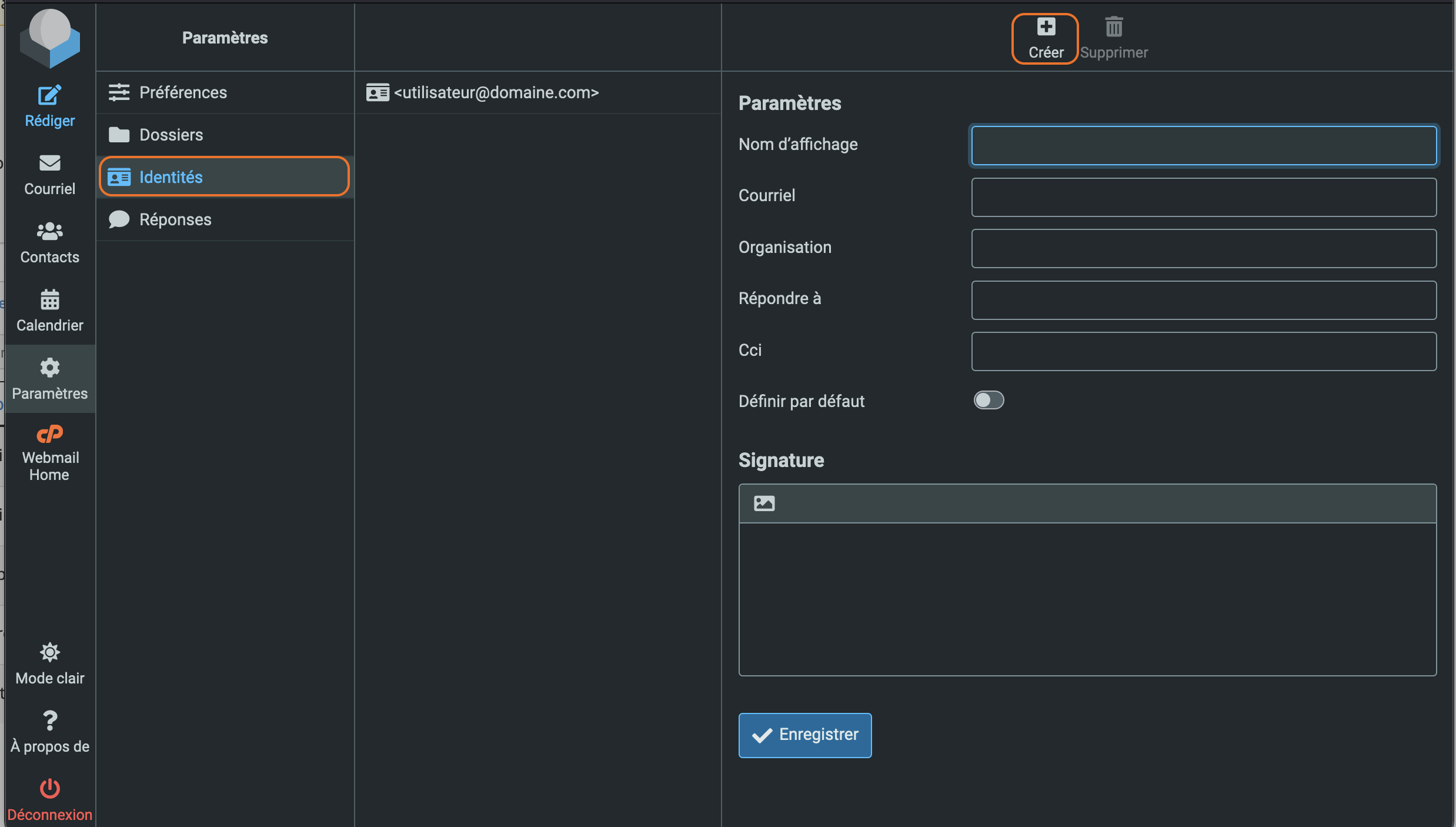
Task: Go to cPanel Webmail Home
Action: [50, 453]
